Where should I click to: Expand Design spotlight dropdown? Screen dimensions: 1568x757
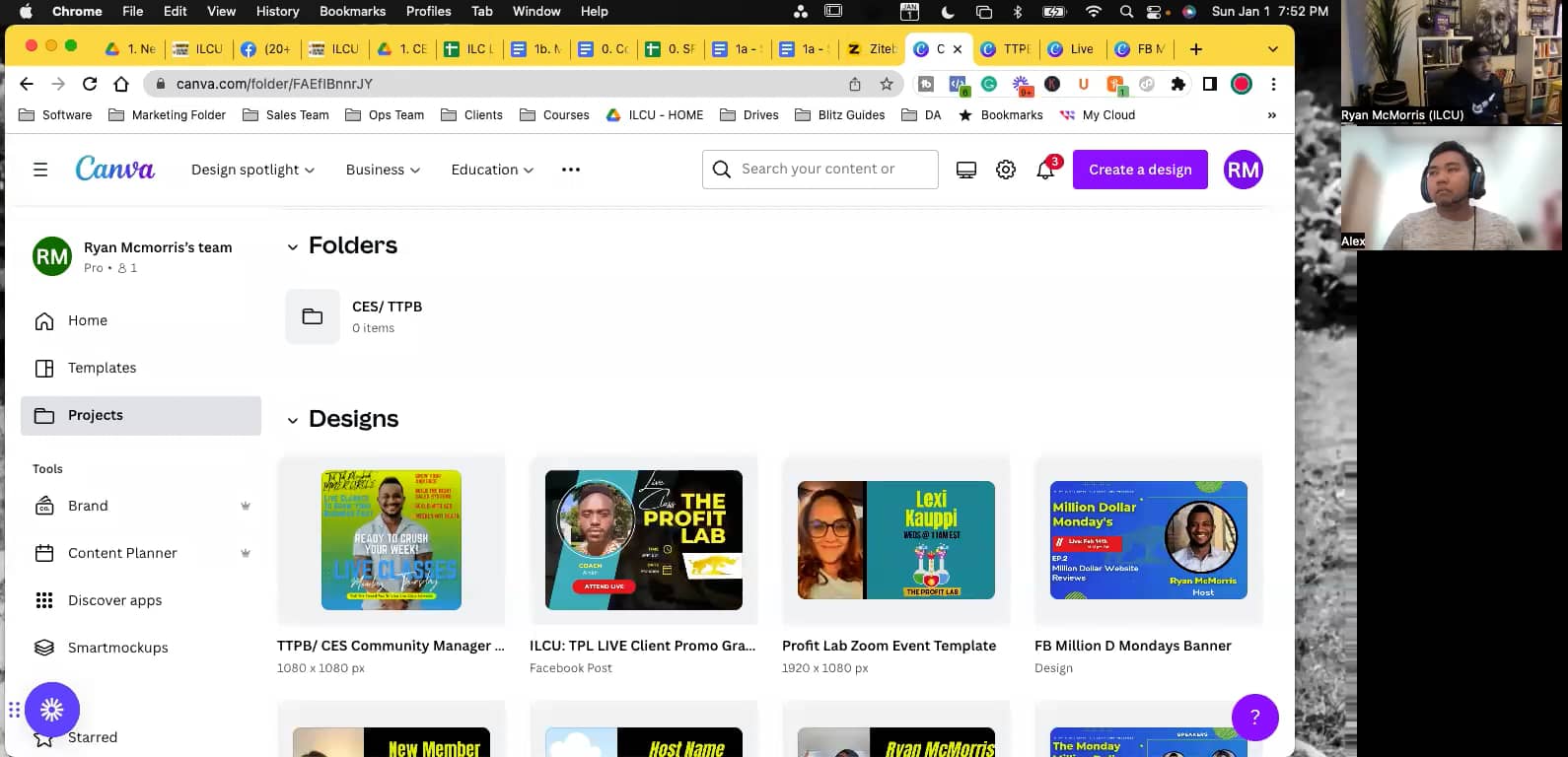click(252, 170)
